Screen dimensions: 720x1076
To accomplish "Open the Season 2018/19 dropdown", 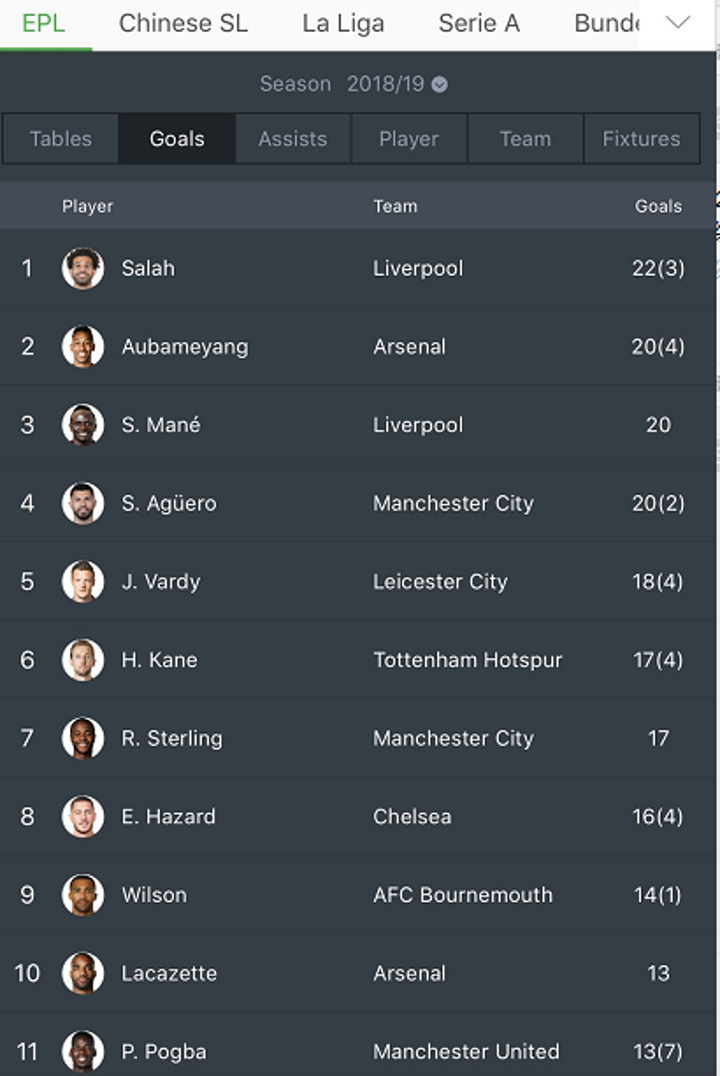I will tap(396, 84).
